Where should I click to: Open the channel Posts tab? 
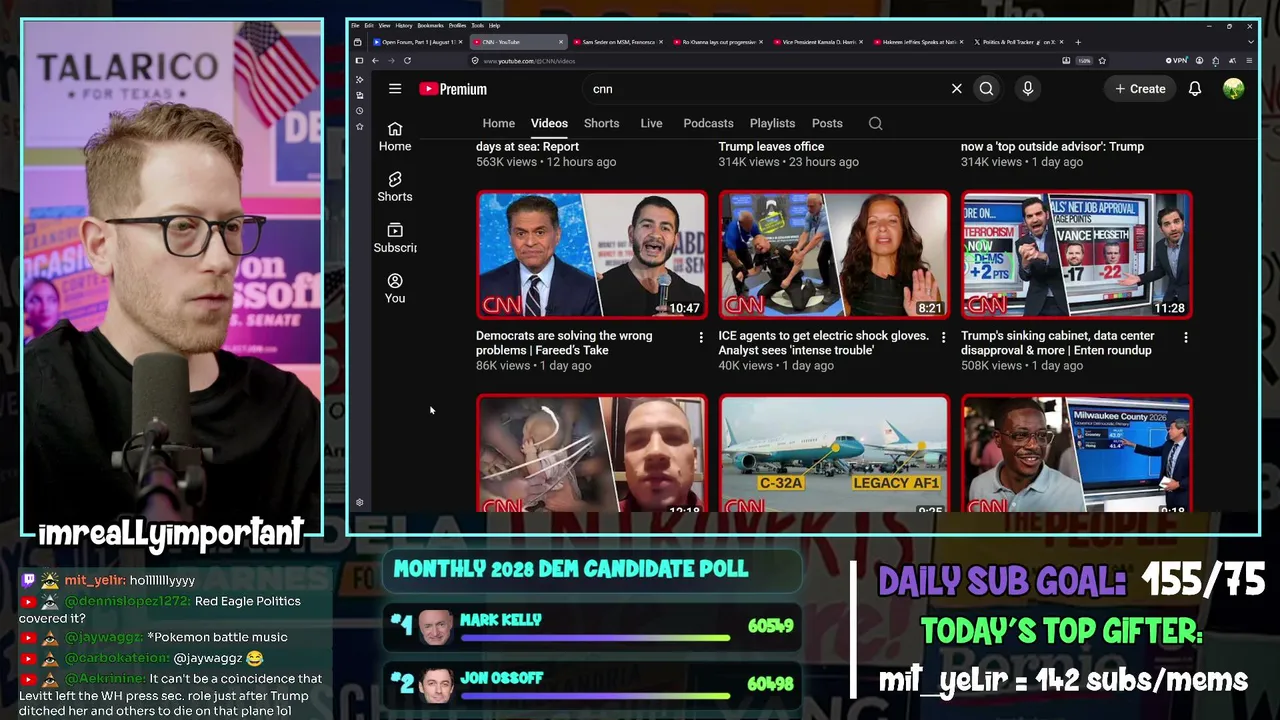tap(827, 123)
